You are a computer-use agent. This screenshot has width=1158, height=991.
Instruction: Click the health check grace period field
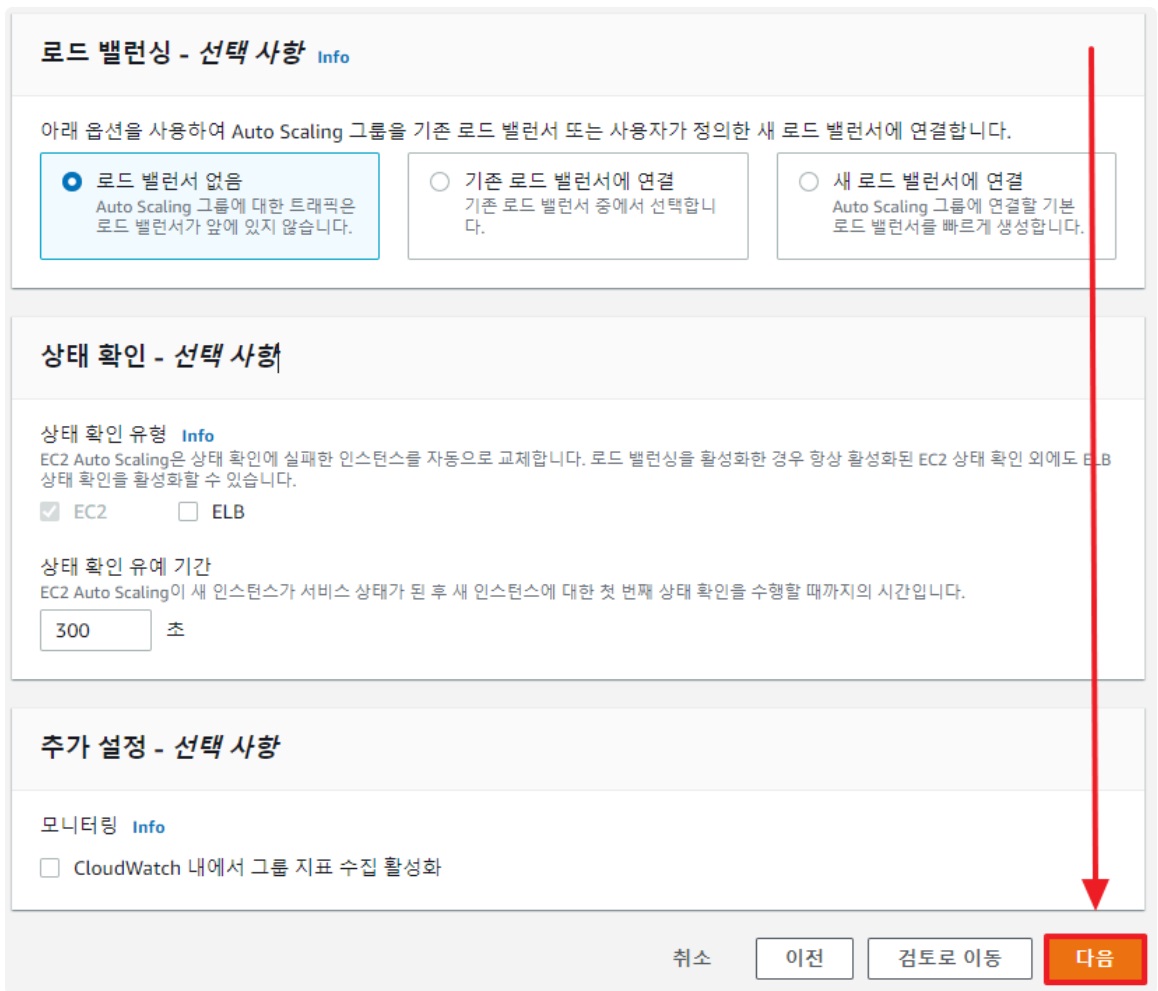(x=95, y=630)
